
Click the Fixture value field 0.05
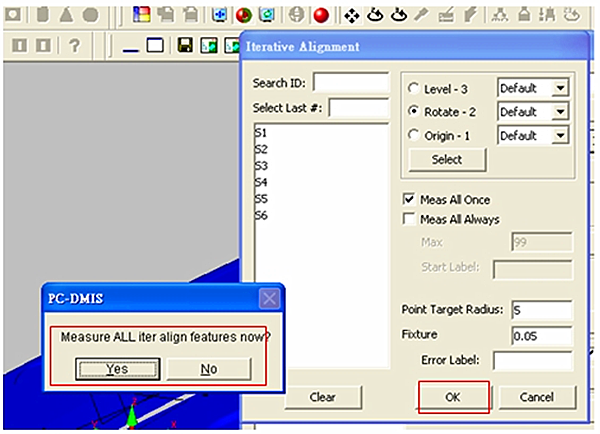tap(542, 336)
